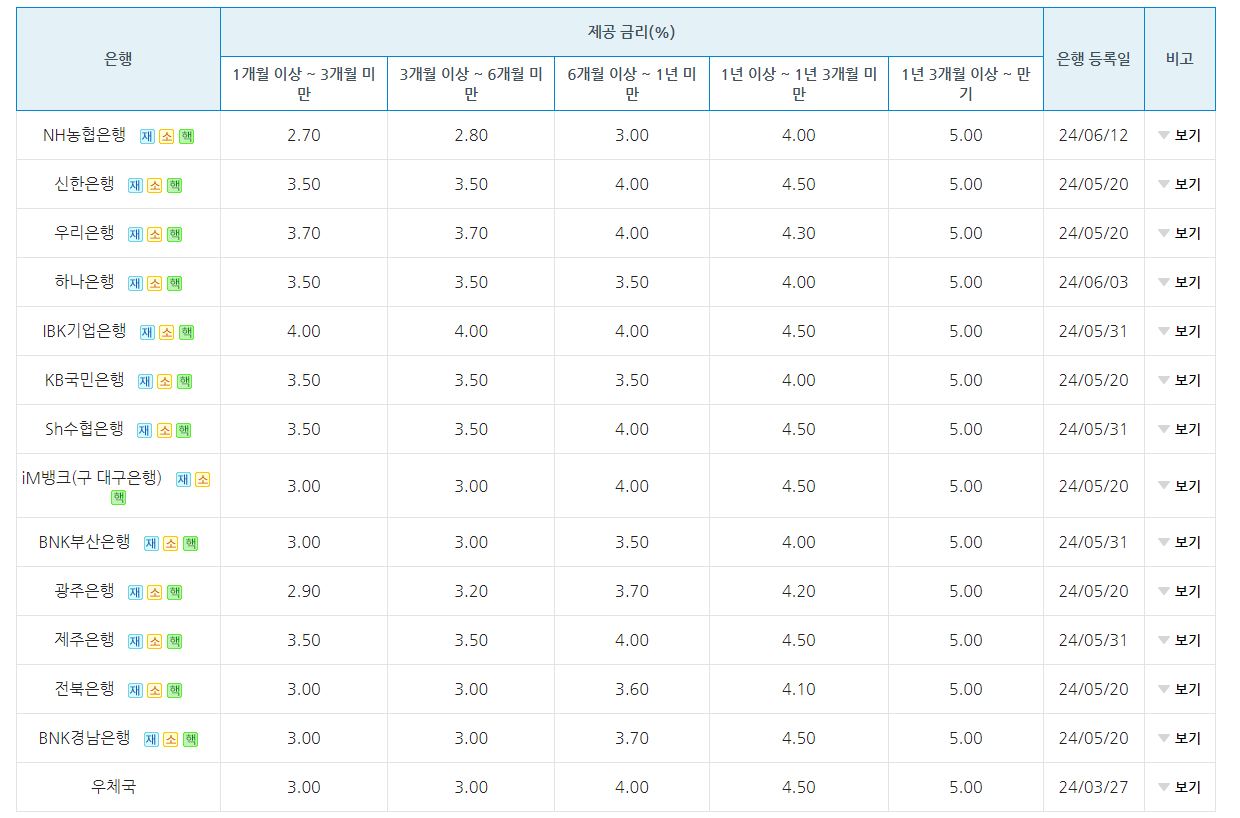
Task: Click the 2.70 rate for NH농협은행
Action: [304, 135]
